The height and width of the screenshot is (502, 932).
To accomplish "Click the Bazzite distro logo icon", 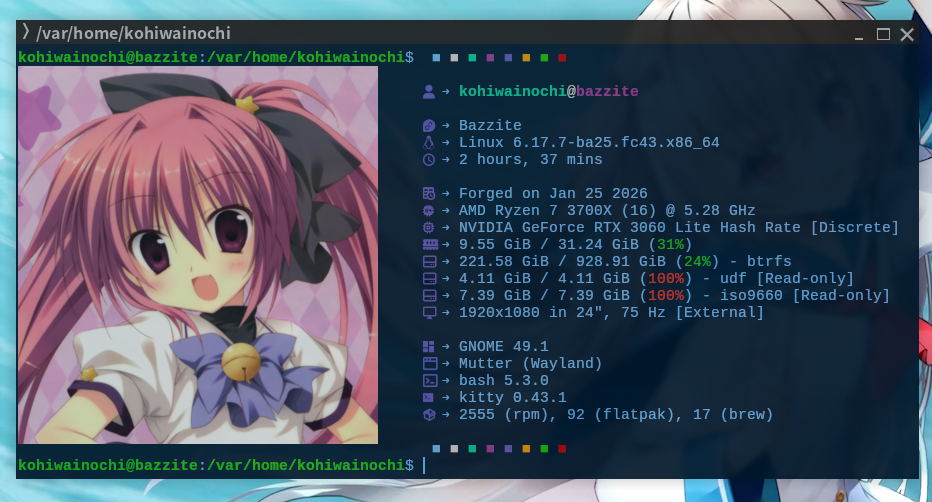I will [x=429, y=126].
